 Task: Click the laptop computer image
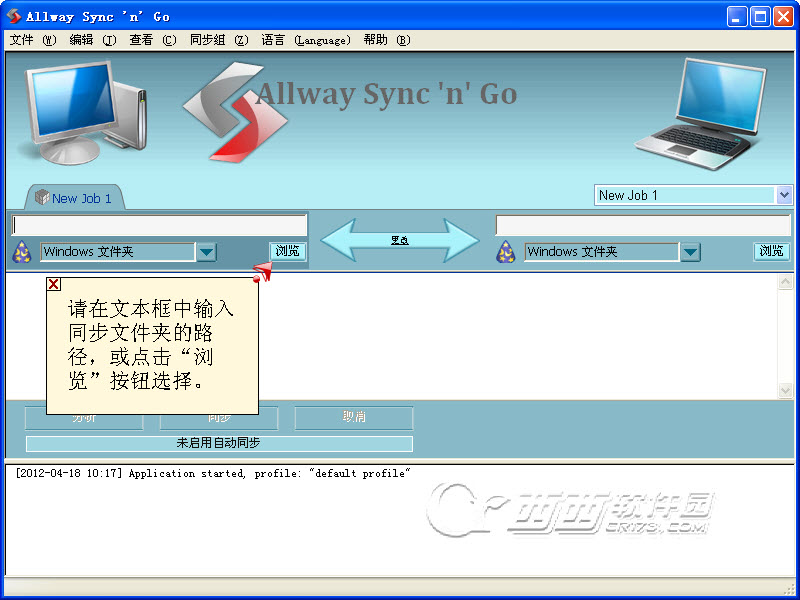[700, 114]
